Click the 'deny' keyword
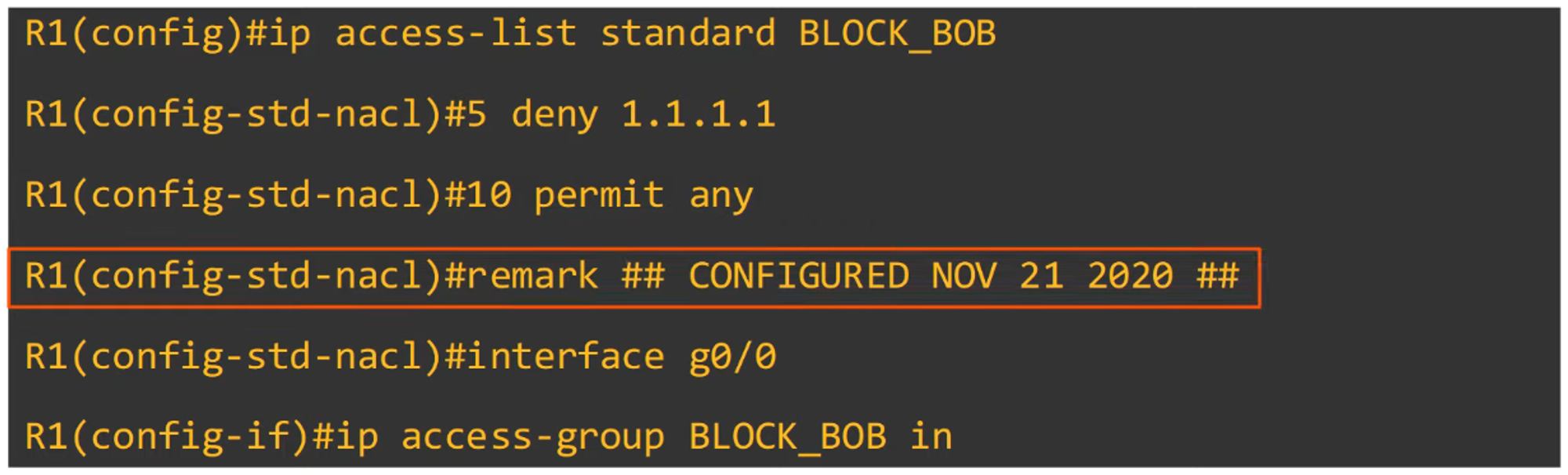This screenshot has width=1568, height=475. click(x=554, y=114)
